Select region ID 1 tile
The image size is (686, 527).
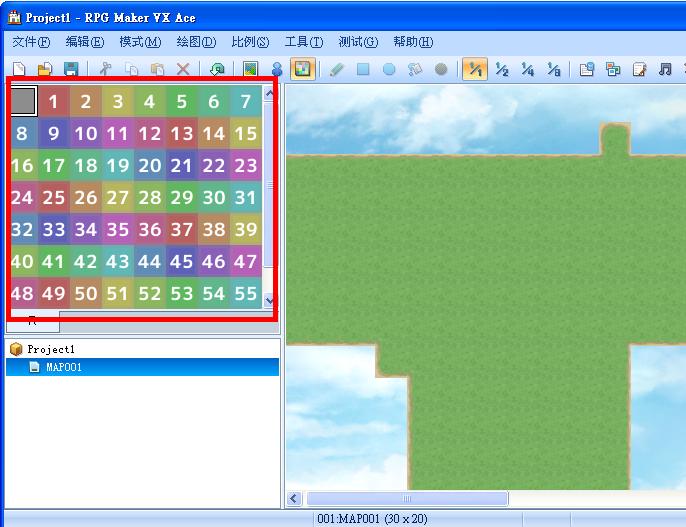pos(54,101)
